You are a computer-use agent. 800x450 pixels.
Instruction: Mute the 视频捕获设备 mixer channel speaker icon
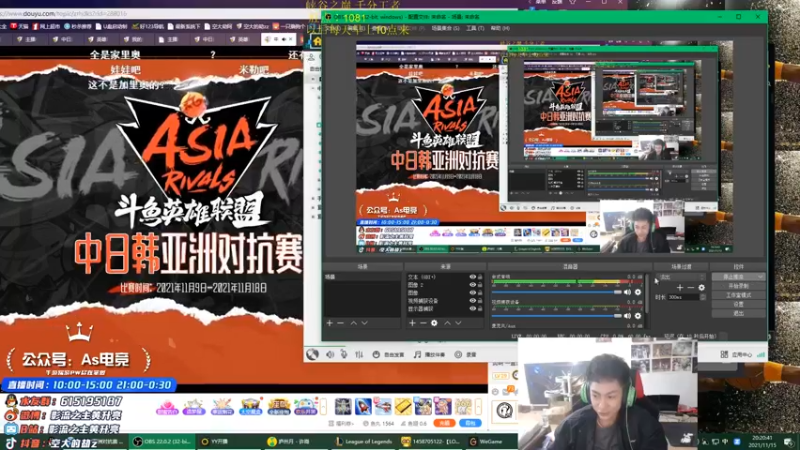[x=627, y=316]
